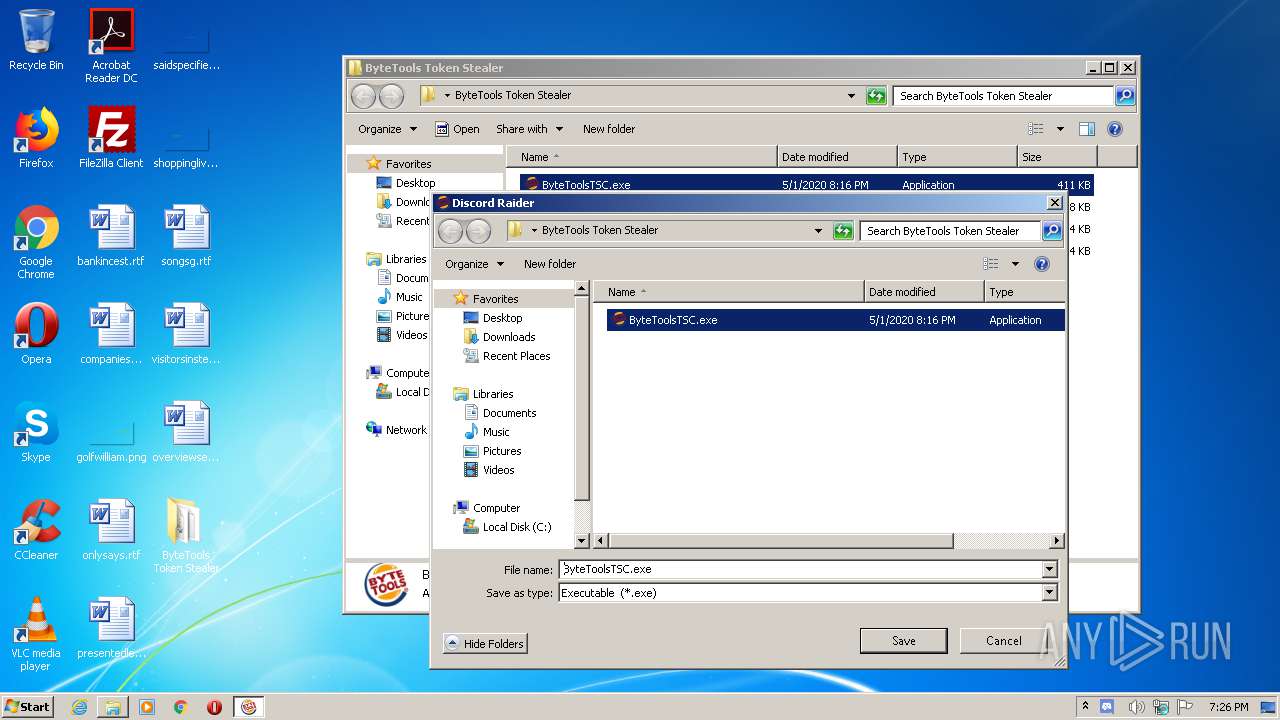
Task: Click Hide Folders button
Action: tap(485, 644)
